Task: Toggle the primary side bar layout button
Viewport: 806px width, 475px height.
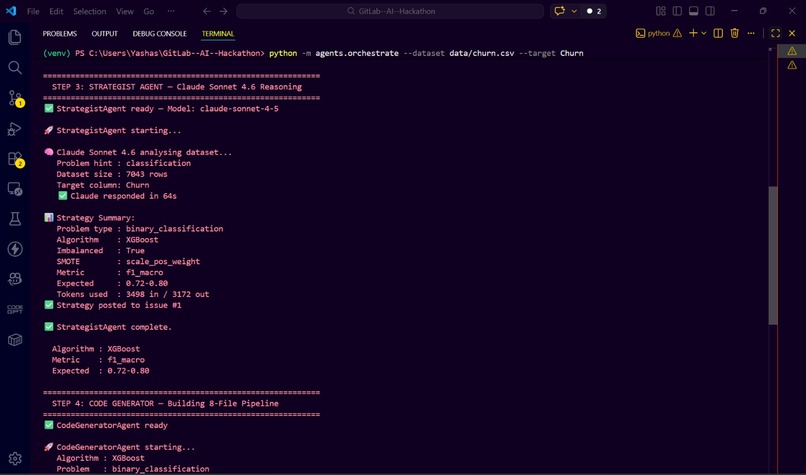Action: (677, 11)
